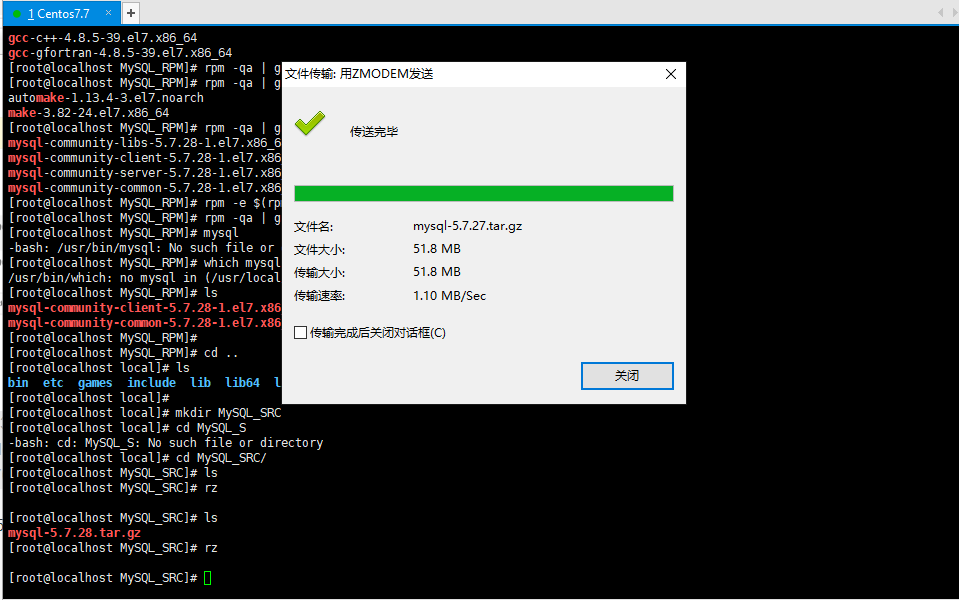Click the filename mysql-5.7.27.tar.gz
This screenshot has width=959, height=600.
coord(467,226)
